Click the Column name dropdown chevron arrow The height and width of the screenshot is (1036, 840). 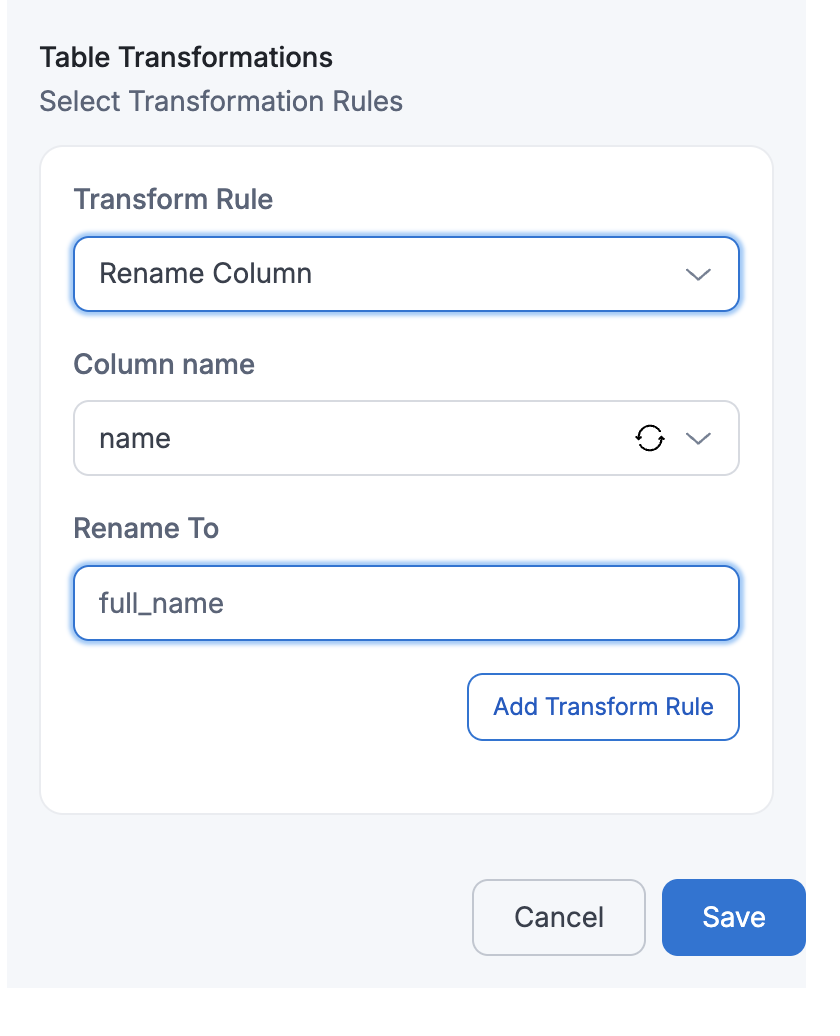pyautogui.click(x=698, y=438)
